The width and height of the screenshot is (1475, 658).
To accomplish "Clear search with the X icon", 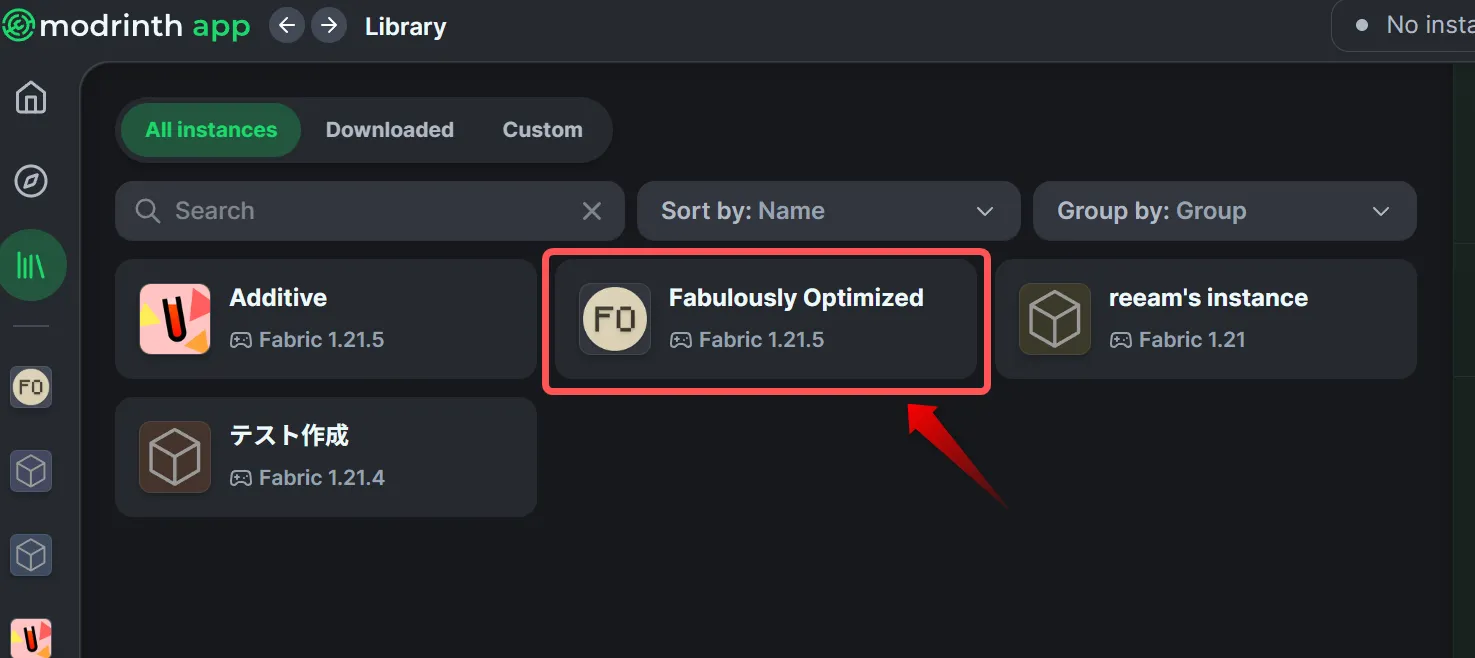I will tap(592, 211).
